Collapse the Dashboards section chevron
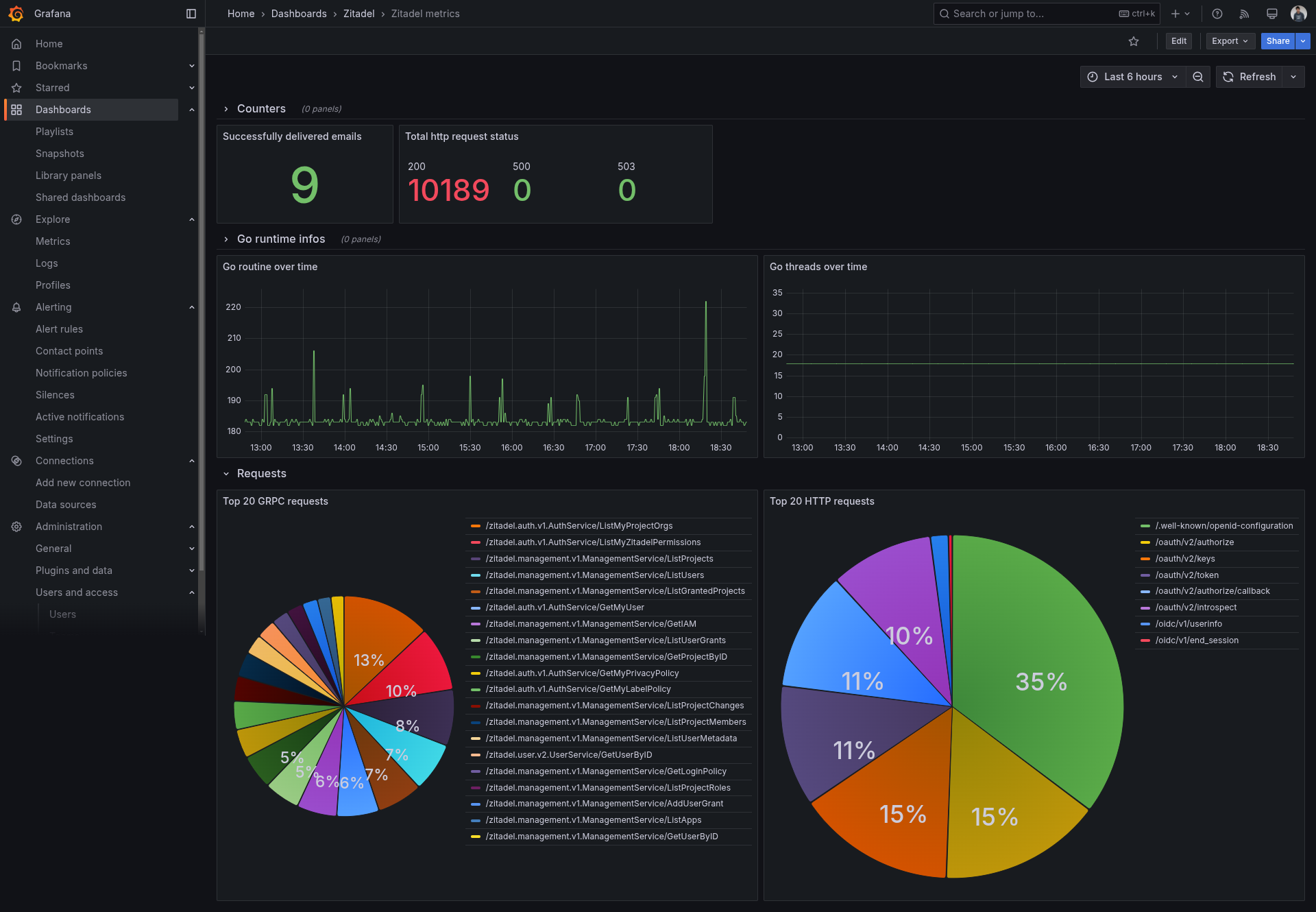 192,110
